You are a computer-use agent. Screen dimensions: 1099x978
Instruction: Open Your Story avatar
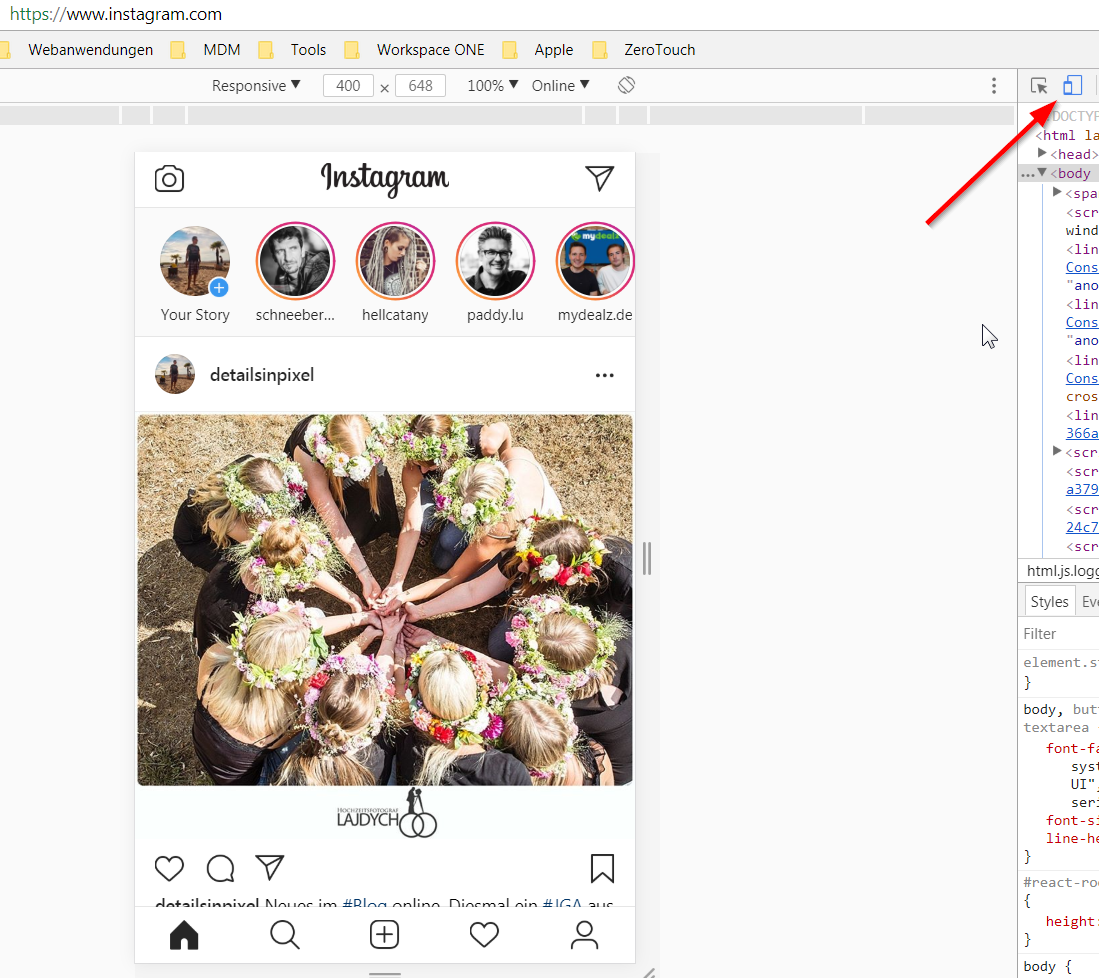194,261
